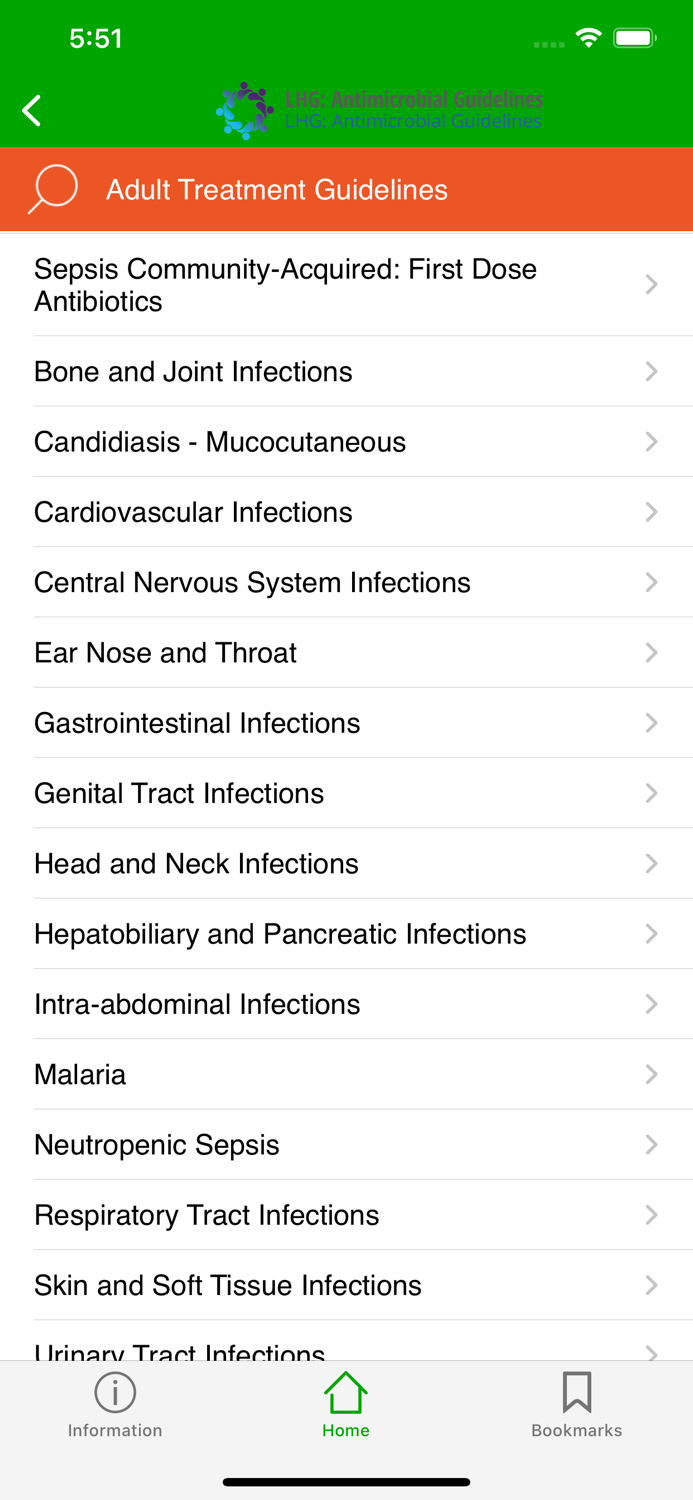
Task: Tap the Adult Treatment Guidelines header
Action: click(277, 189)
